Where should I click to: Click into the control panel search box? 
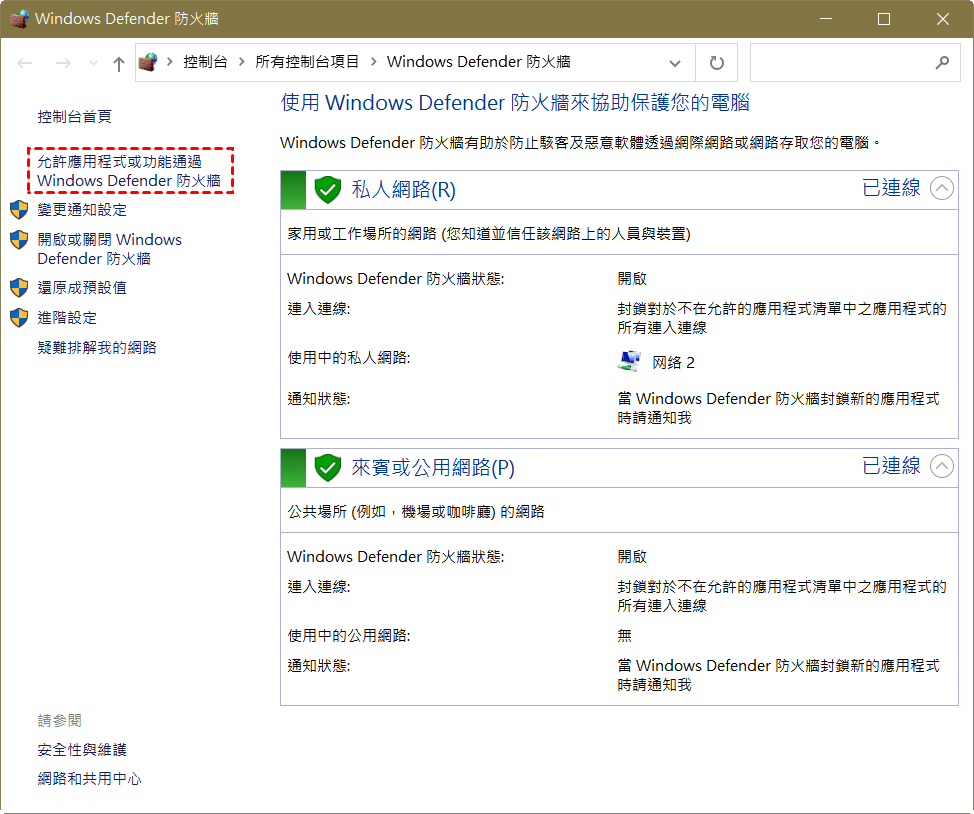(840, 63)
